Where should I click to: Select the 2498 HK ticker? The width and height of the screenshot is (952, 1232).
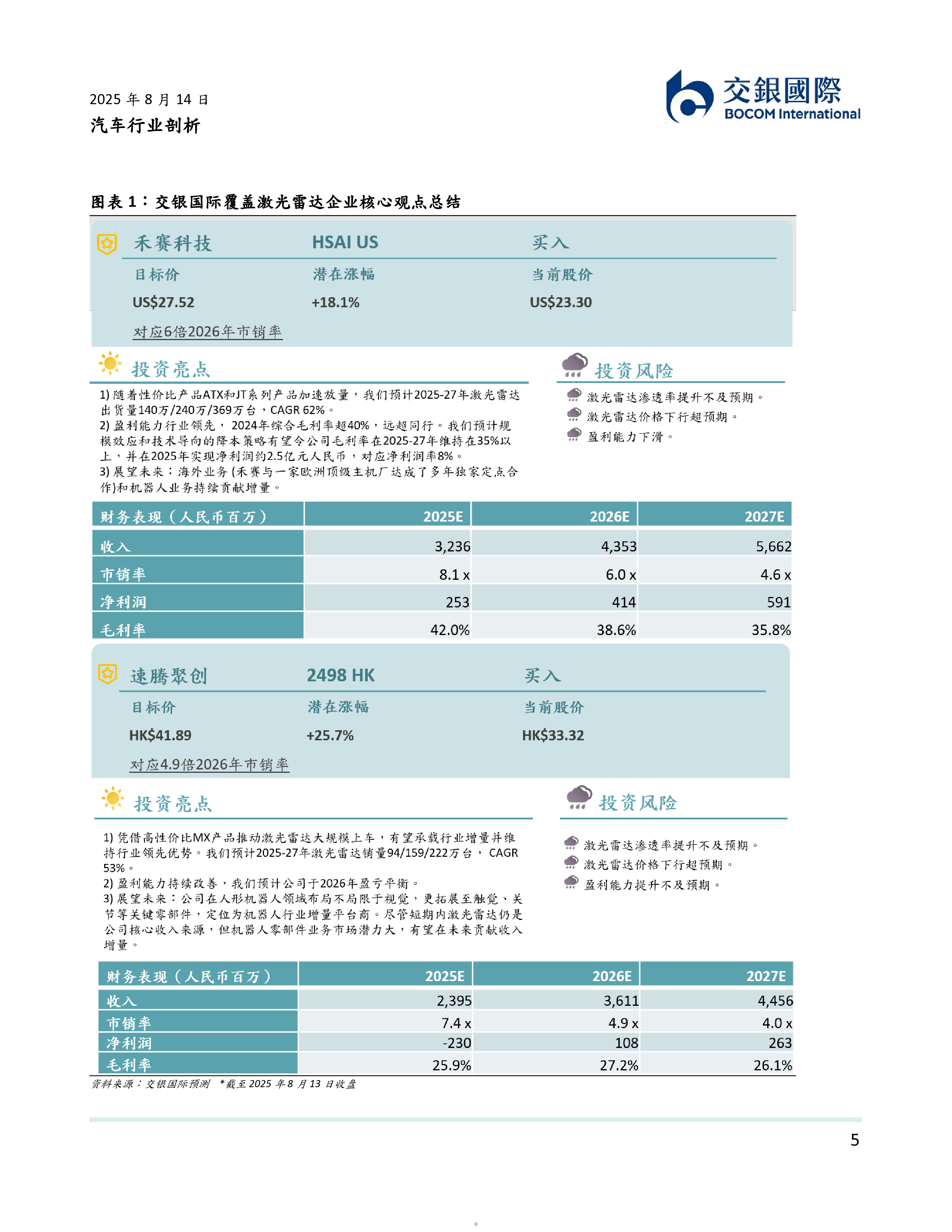[340, 675]
